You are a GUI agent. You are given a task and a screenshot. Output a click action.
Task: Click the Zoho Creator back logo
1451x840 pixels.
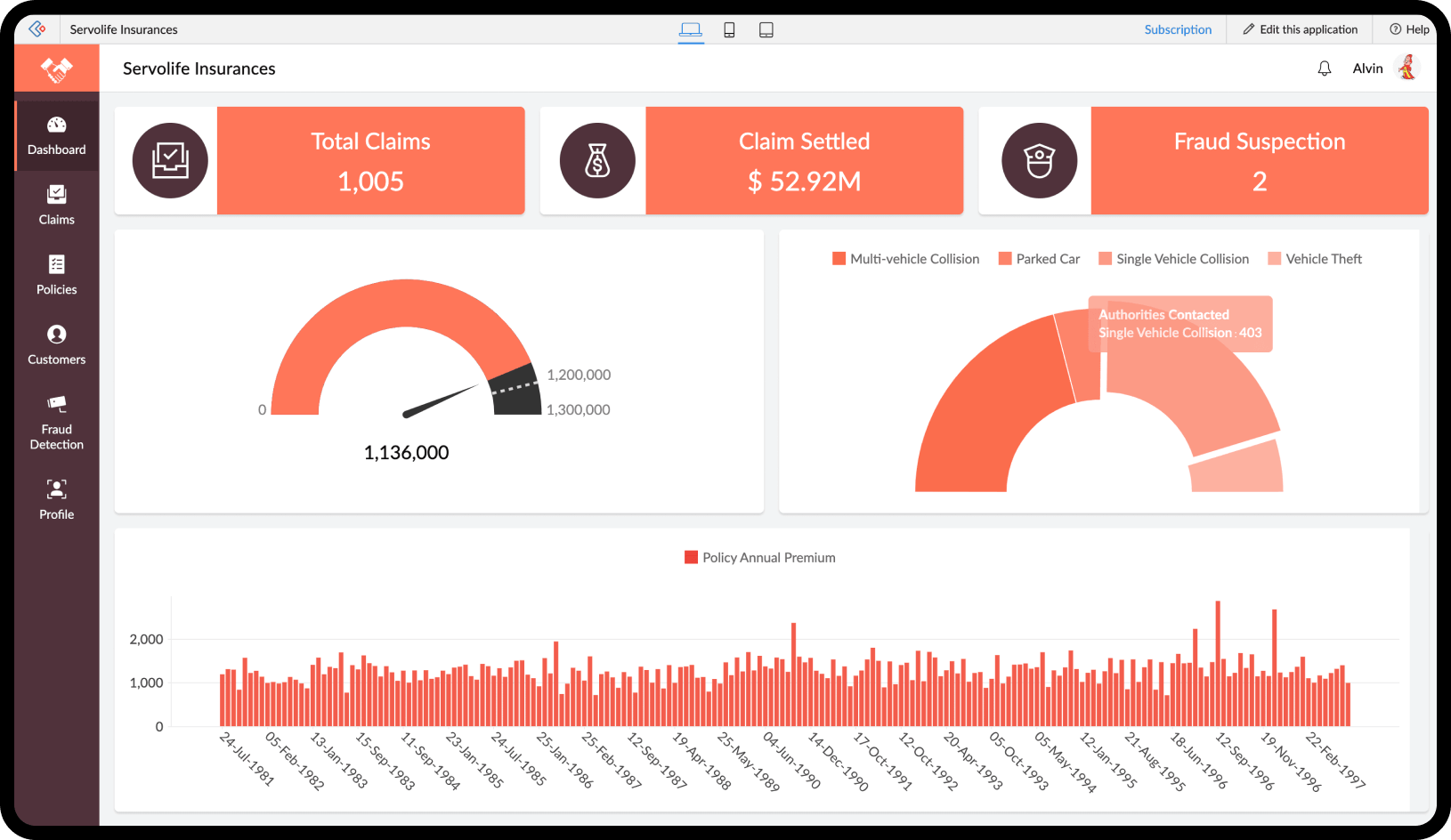36,29
